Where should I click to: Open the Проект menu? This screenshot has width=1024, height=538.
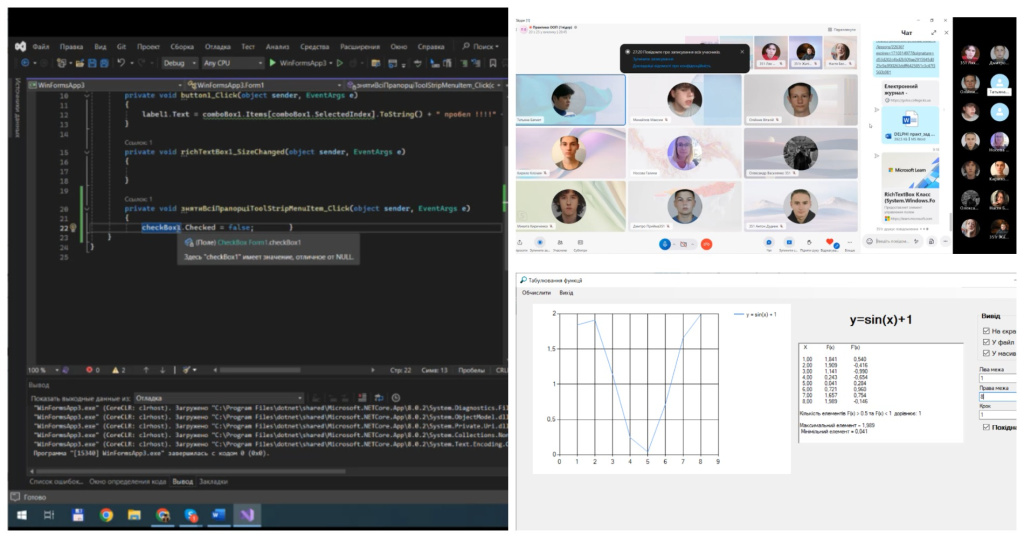148,46
